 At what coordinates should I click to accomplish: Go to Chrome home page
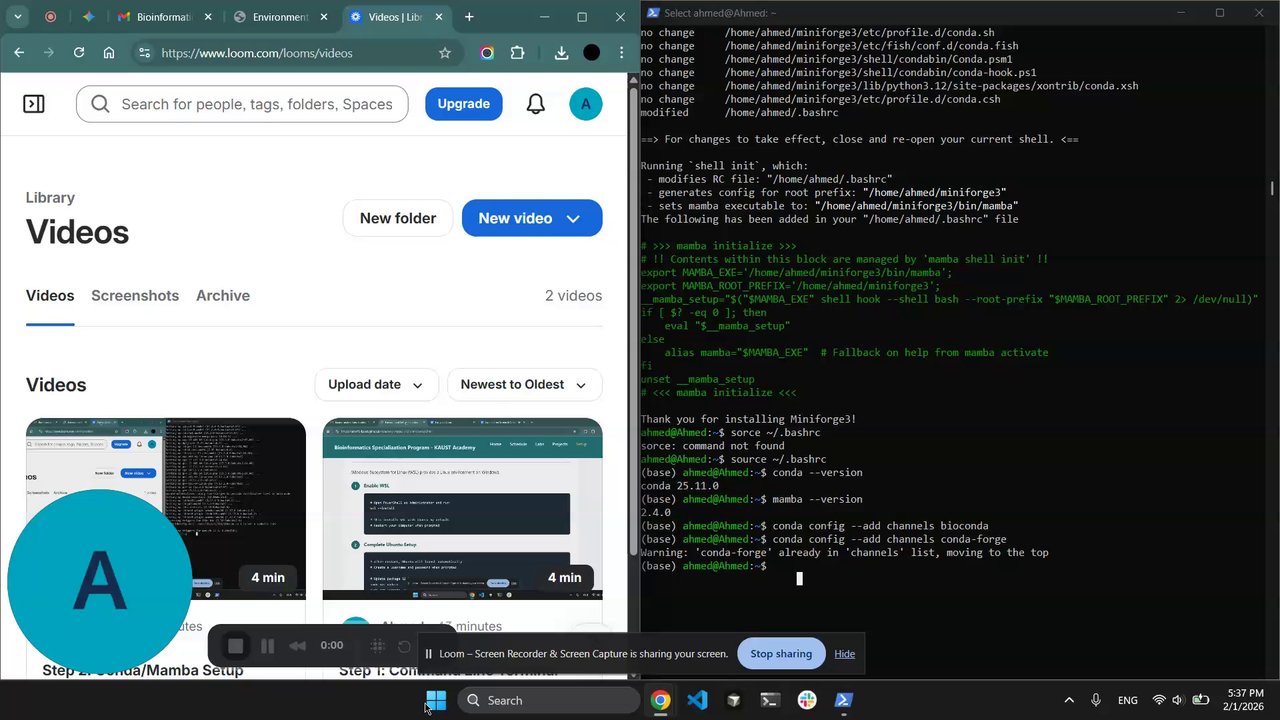pyautogui.click(x=109, y=53)
